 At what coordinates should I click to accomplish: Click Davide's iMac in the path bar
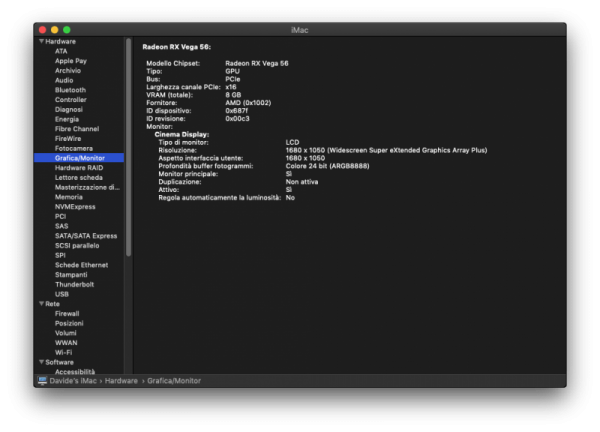click(72, 381)
